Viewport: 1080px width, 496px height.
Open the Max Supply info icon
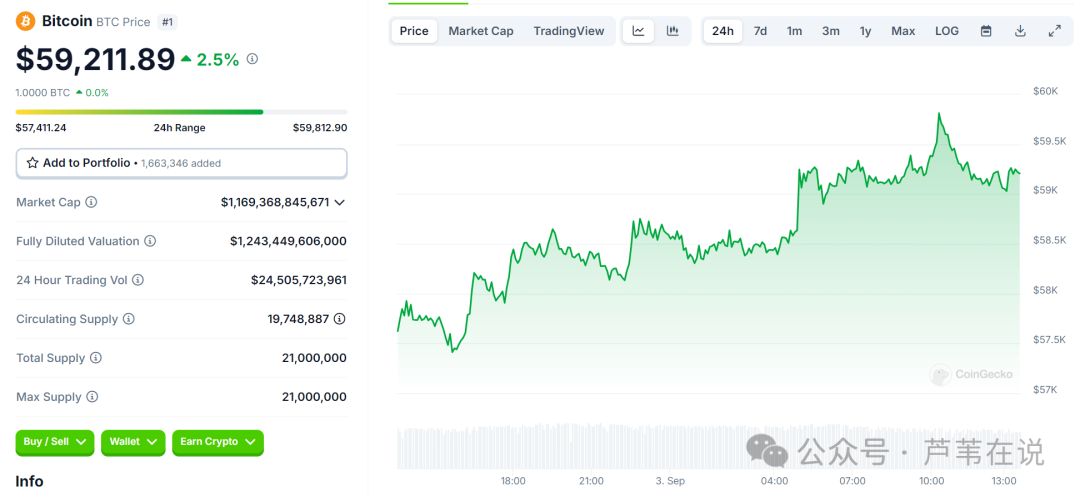pos(92,397)
